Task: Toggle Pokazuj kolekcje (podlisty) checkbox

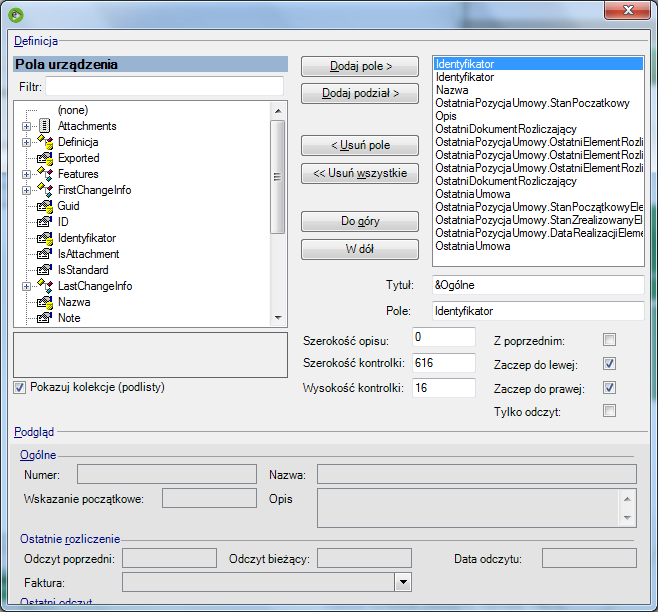Action: point(20,387)
